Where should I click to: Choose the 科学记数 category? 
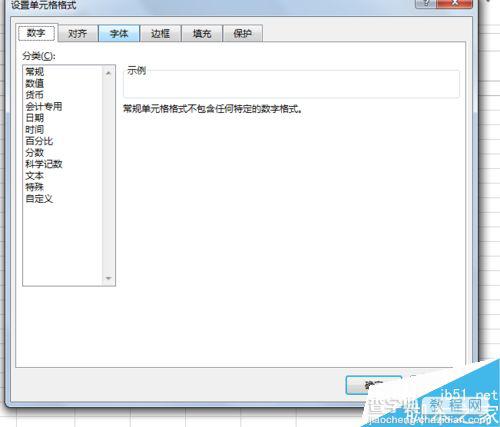[x=44, y=164]
